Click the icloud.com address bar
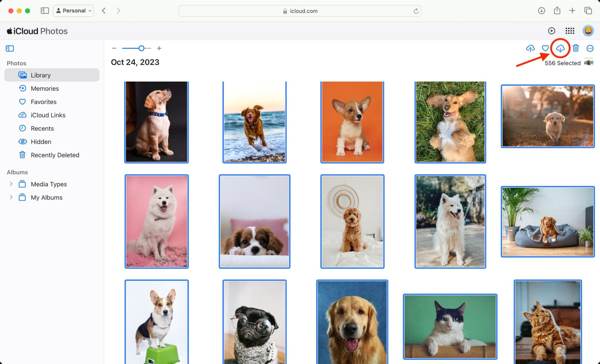Screen dimensions: 600x364 pyautogui.click(x=300, y=11)
